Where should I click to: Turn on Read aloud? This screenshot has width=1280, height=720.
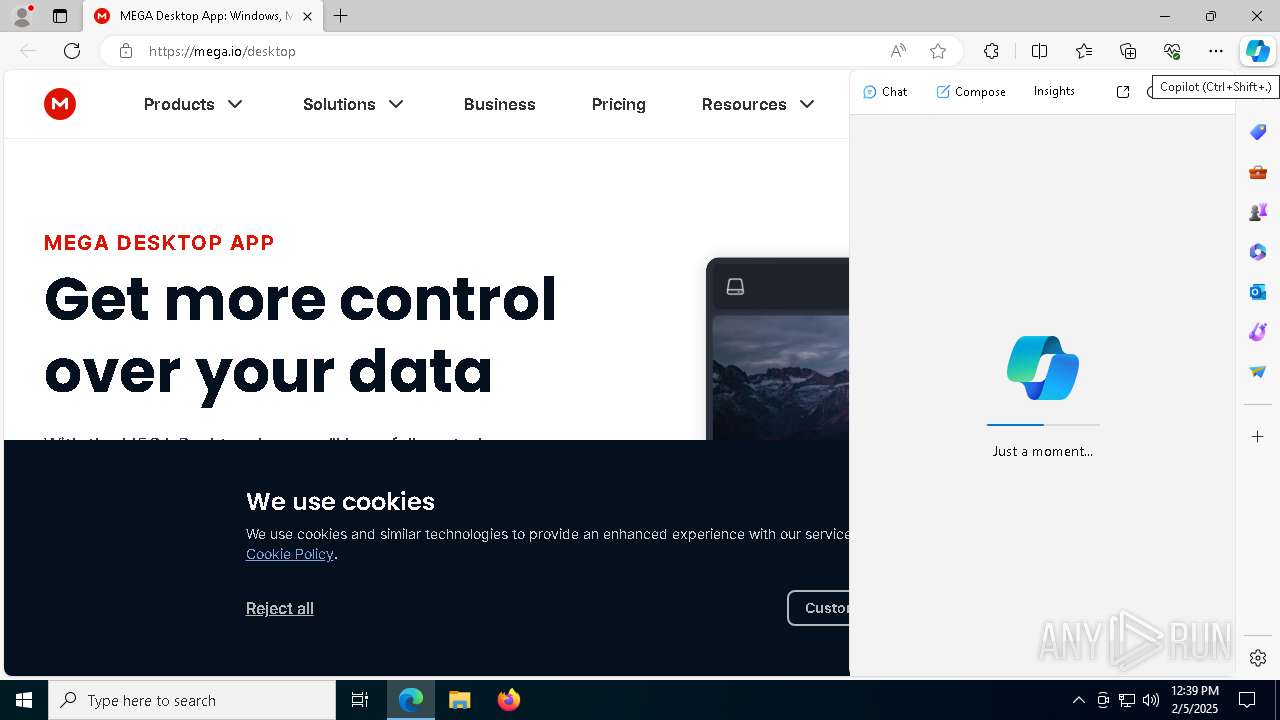pos(898,51)
